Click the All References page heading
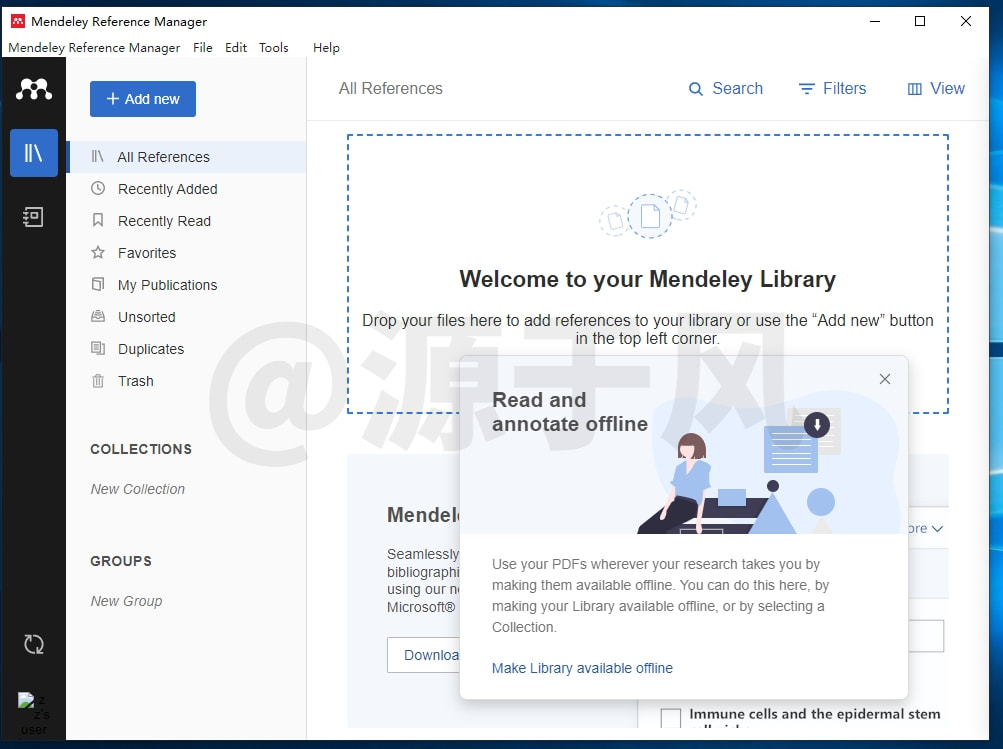 tap(391, 88)
